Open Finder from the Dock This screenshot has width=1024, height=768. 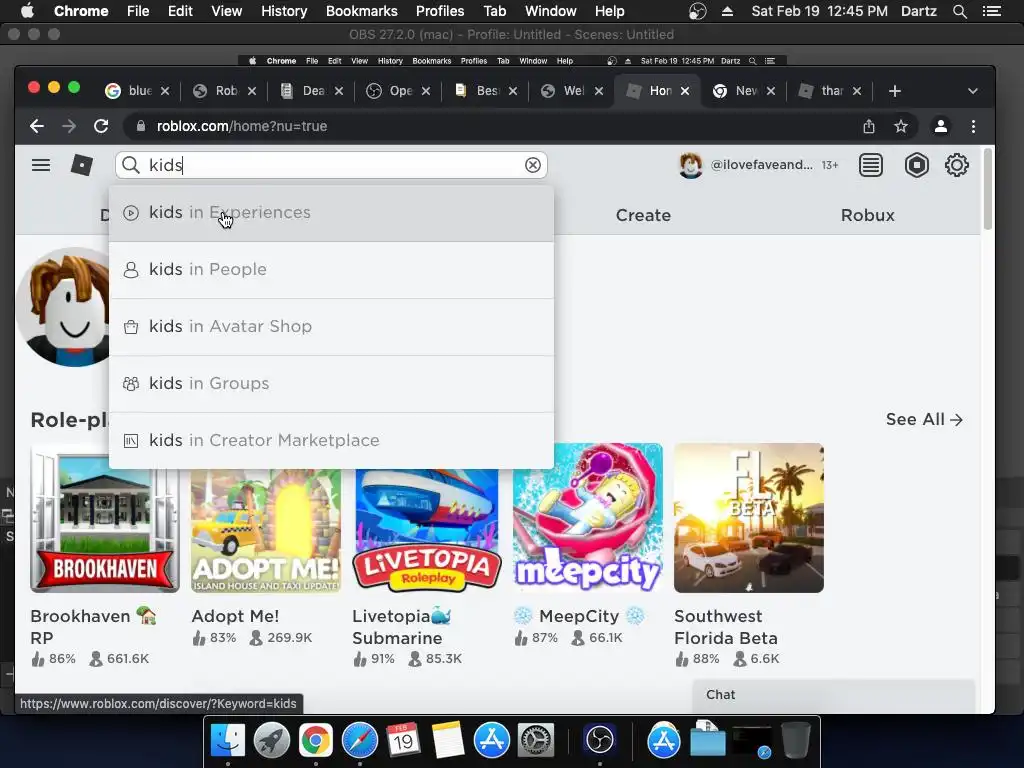(228, 741)
